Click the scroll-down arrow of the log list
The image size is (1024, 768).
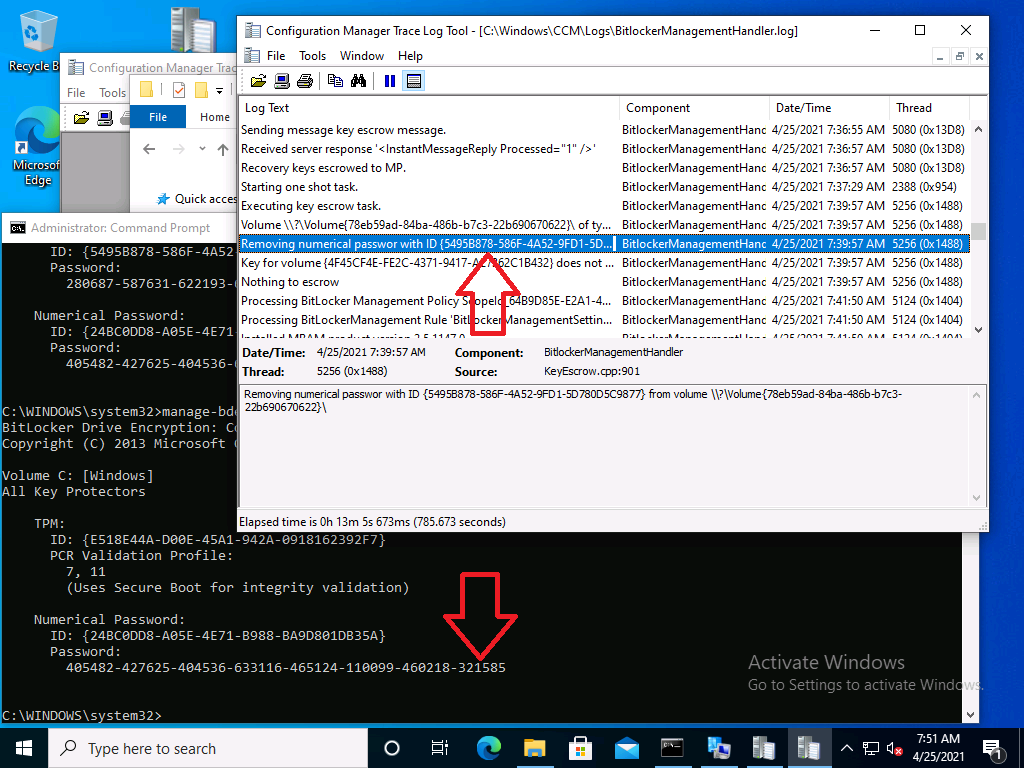(978, 330)
